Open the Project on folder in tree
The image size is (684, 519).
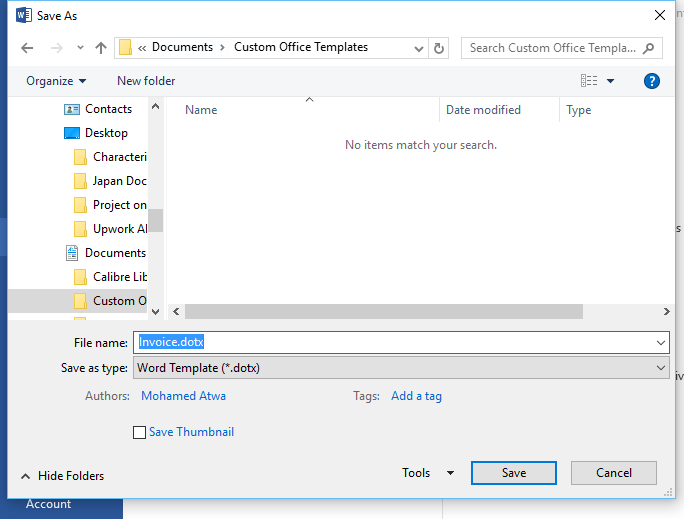(120, 205)
